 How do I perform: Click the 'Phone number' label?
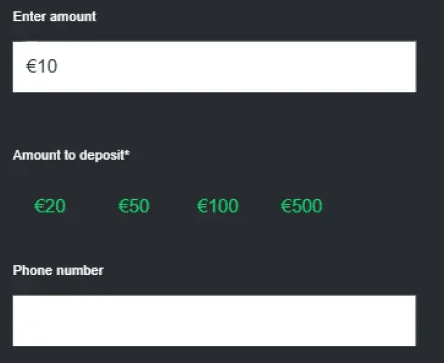pyautogui.click(x=58, y=270)
